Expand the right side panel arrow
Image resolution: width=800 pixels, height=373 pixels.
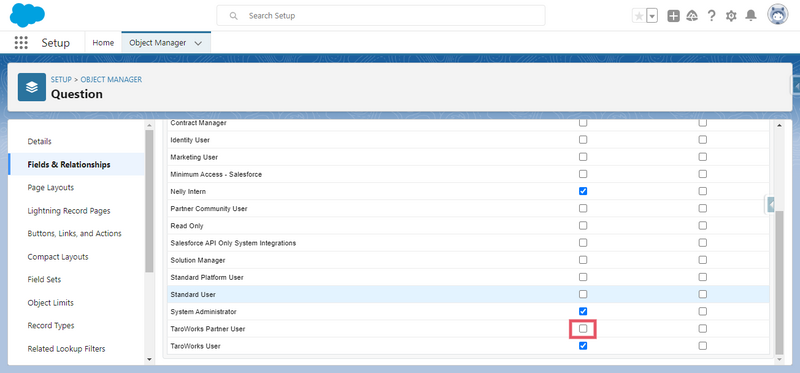770,204
